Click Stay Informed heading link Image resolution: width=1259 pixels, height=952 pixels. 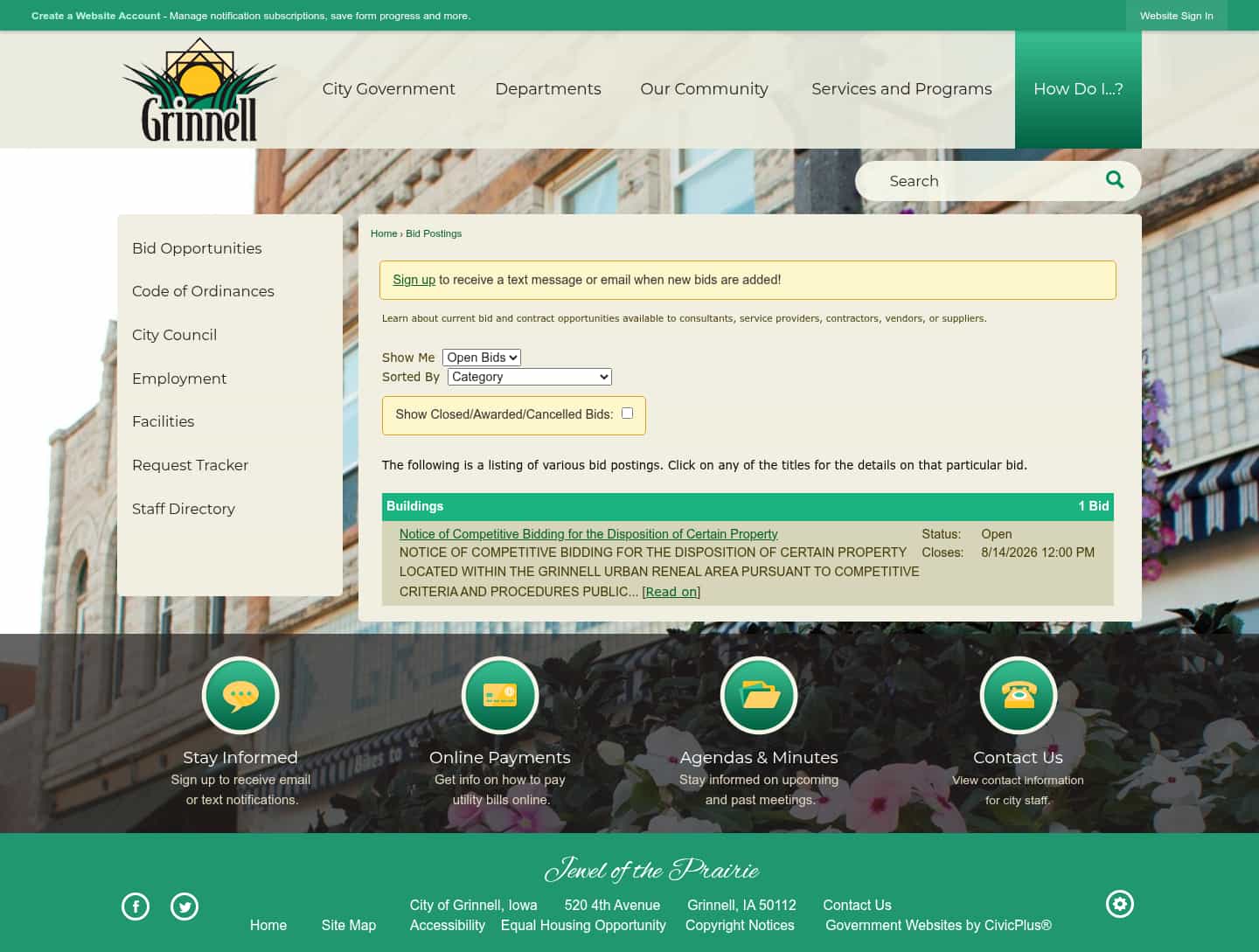(240, 757)
